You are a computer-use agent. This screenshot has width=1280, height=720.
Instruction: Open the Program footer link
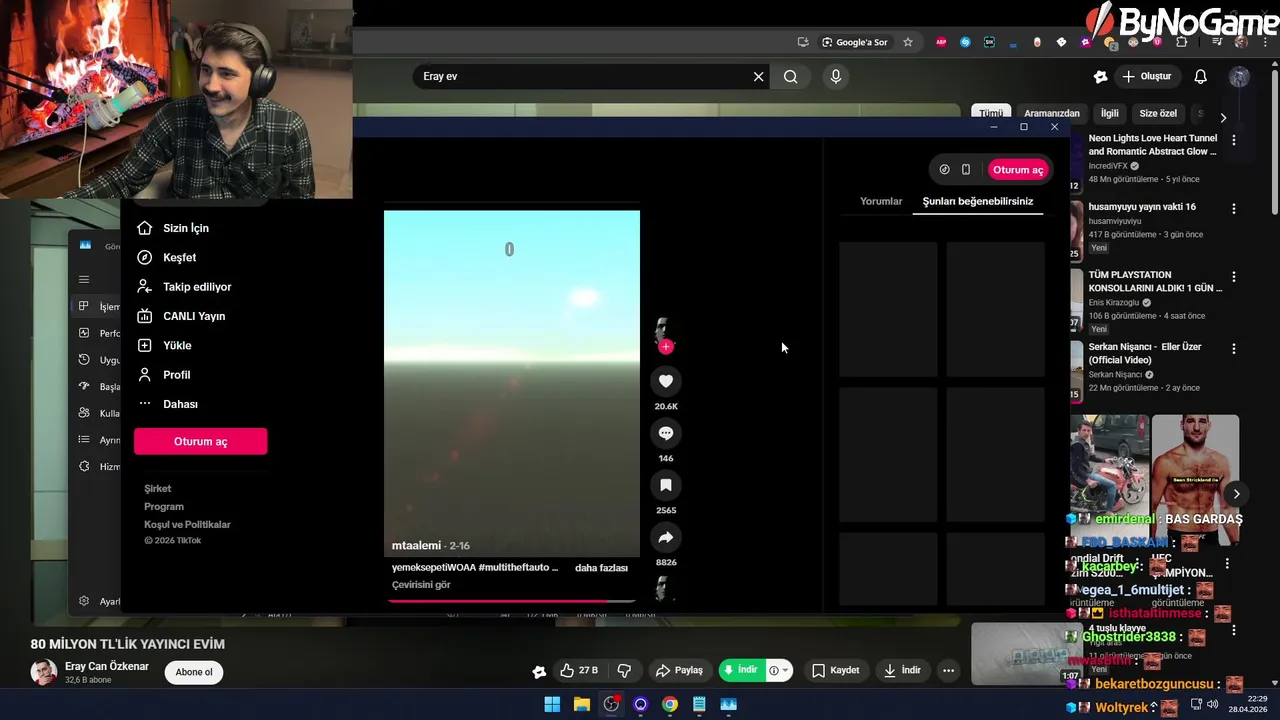164,507
